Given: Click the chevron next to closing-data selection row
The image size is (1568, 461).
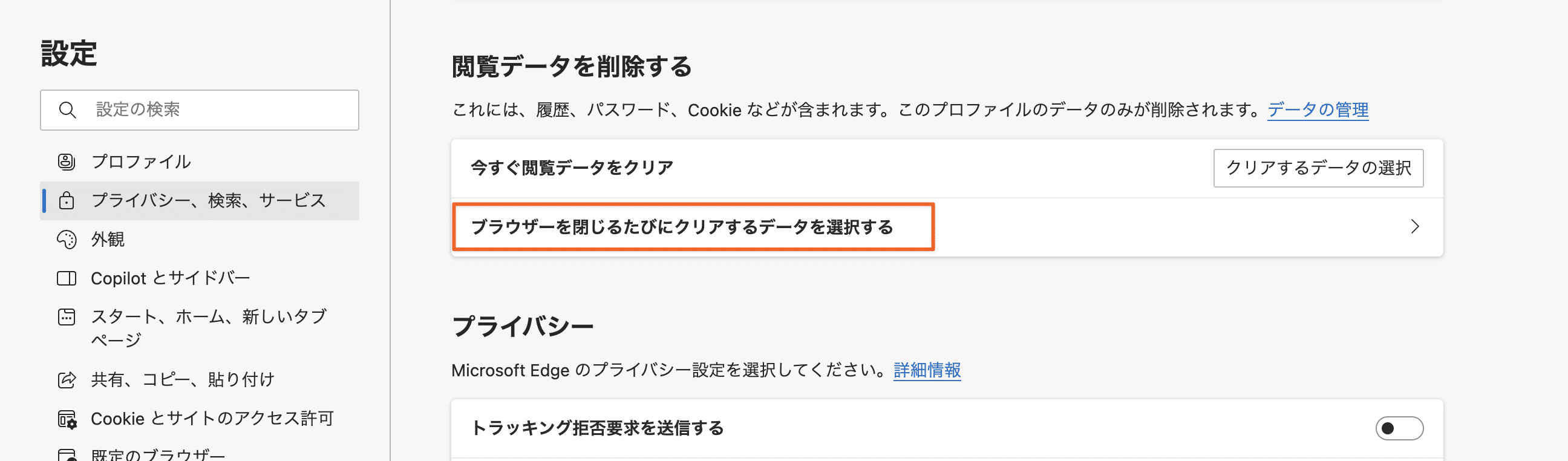Looking at the screenshot, I should (1415, 226).
